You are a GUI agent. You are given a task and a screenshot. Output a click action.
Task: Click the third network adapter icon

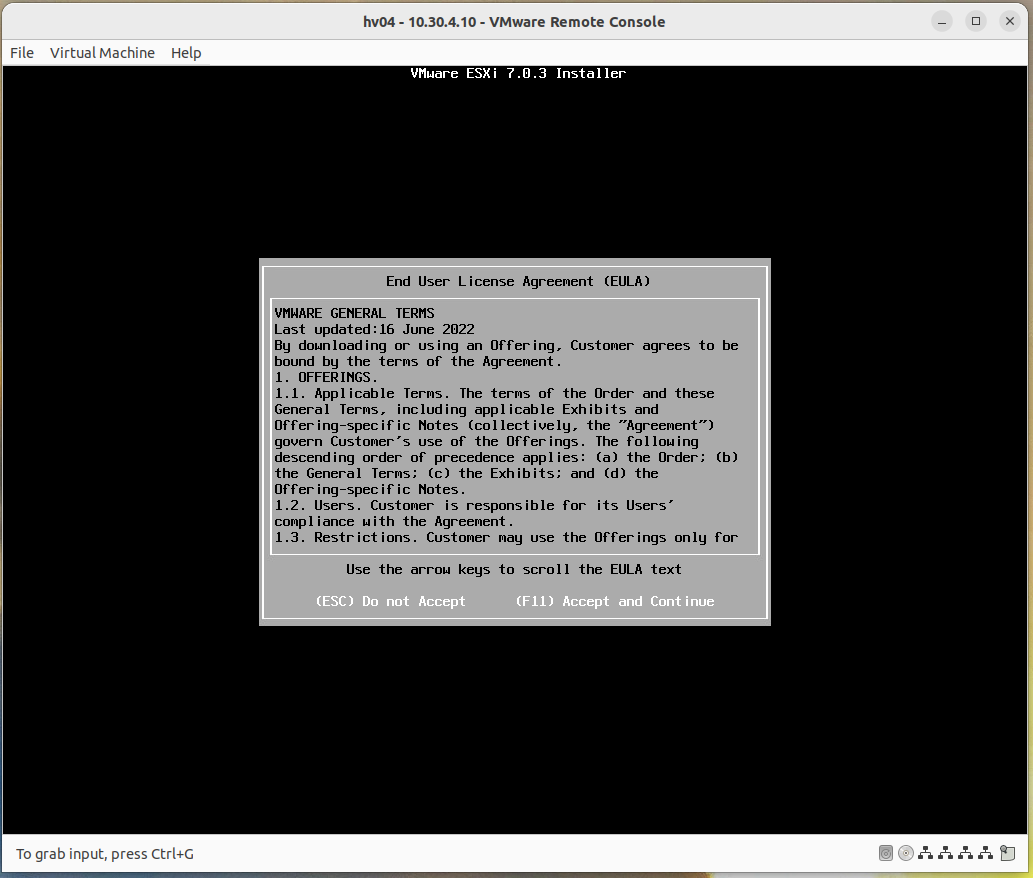pyautogui.click(x=966, y=853)
